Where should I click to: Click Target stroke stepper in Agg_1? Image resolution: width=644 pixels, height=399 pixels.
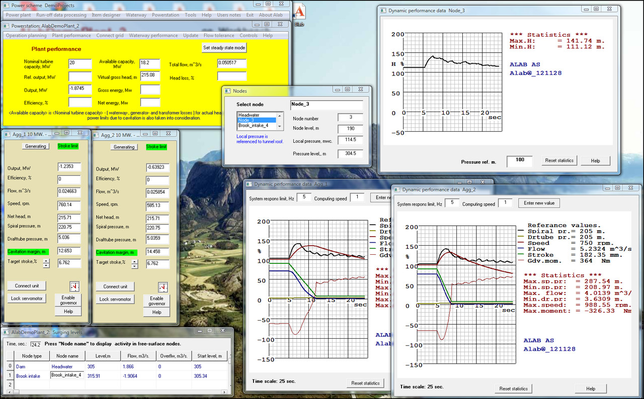tap(46, 263)
